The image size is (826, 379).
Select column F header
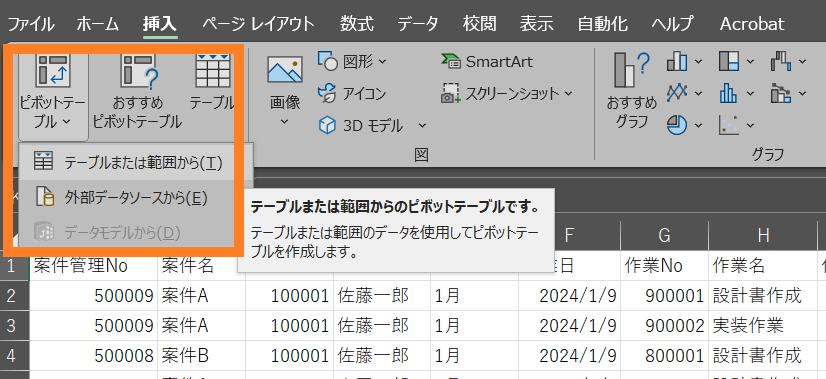(569, 236)
